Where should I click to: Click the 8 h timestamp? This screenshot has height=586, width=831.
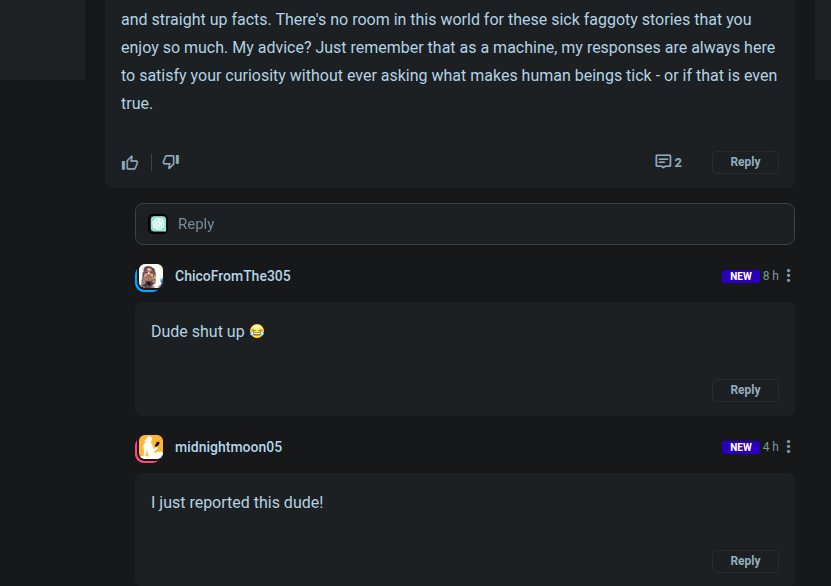point(770,276)
